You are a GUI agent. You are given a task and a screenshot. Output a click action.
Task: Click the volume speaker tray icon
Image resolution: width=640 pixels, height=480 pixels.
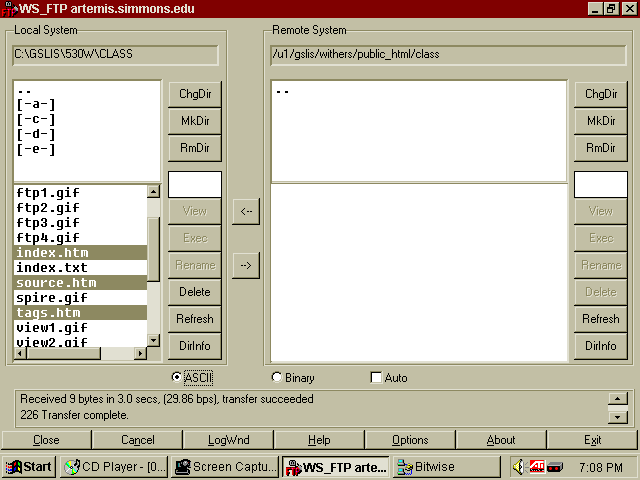[519, 467]
